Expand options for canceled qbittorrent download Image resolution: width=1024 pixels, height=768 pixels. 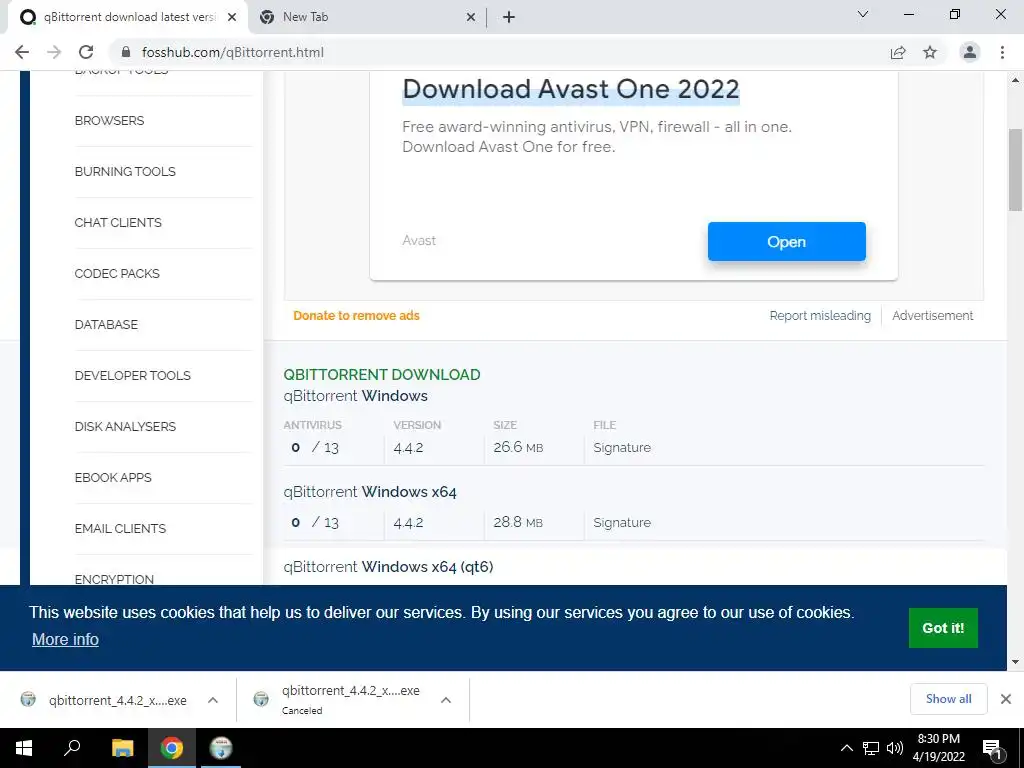click(x=446, y=700)
